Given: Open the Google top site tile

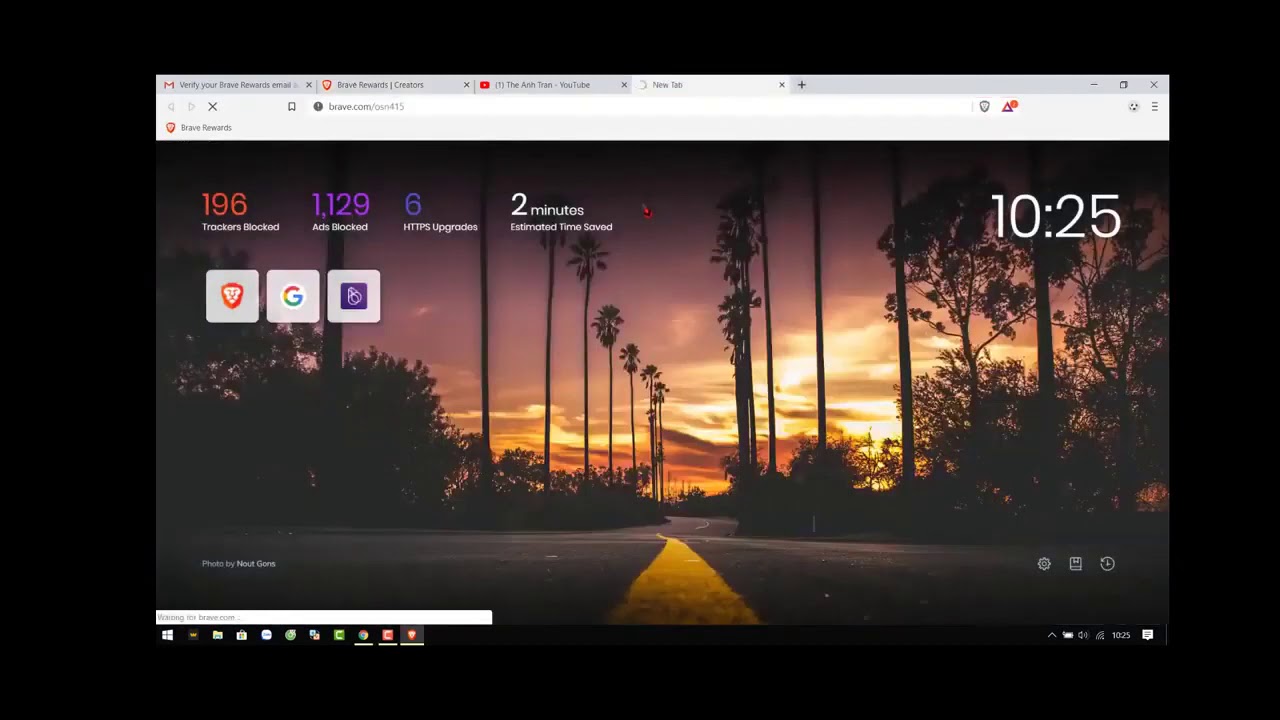Looking at the screenshot, I should 293,296.
